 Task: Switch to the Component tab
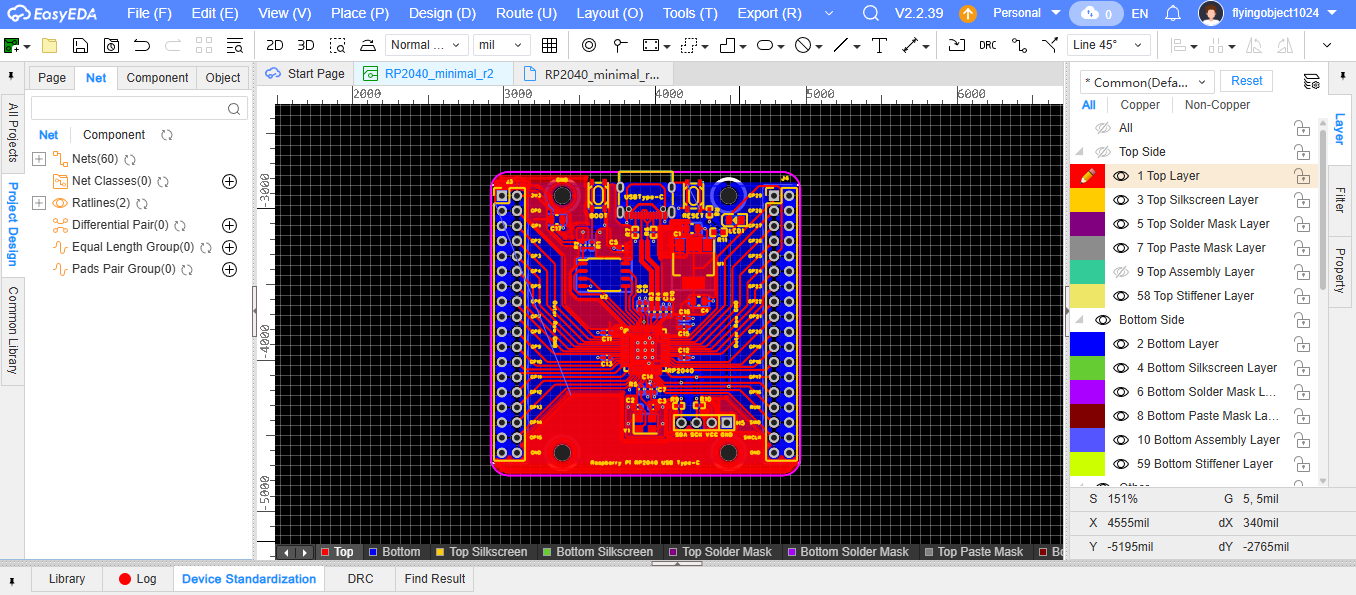157,78
